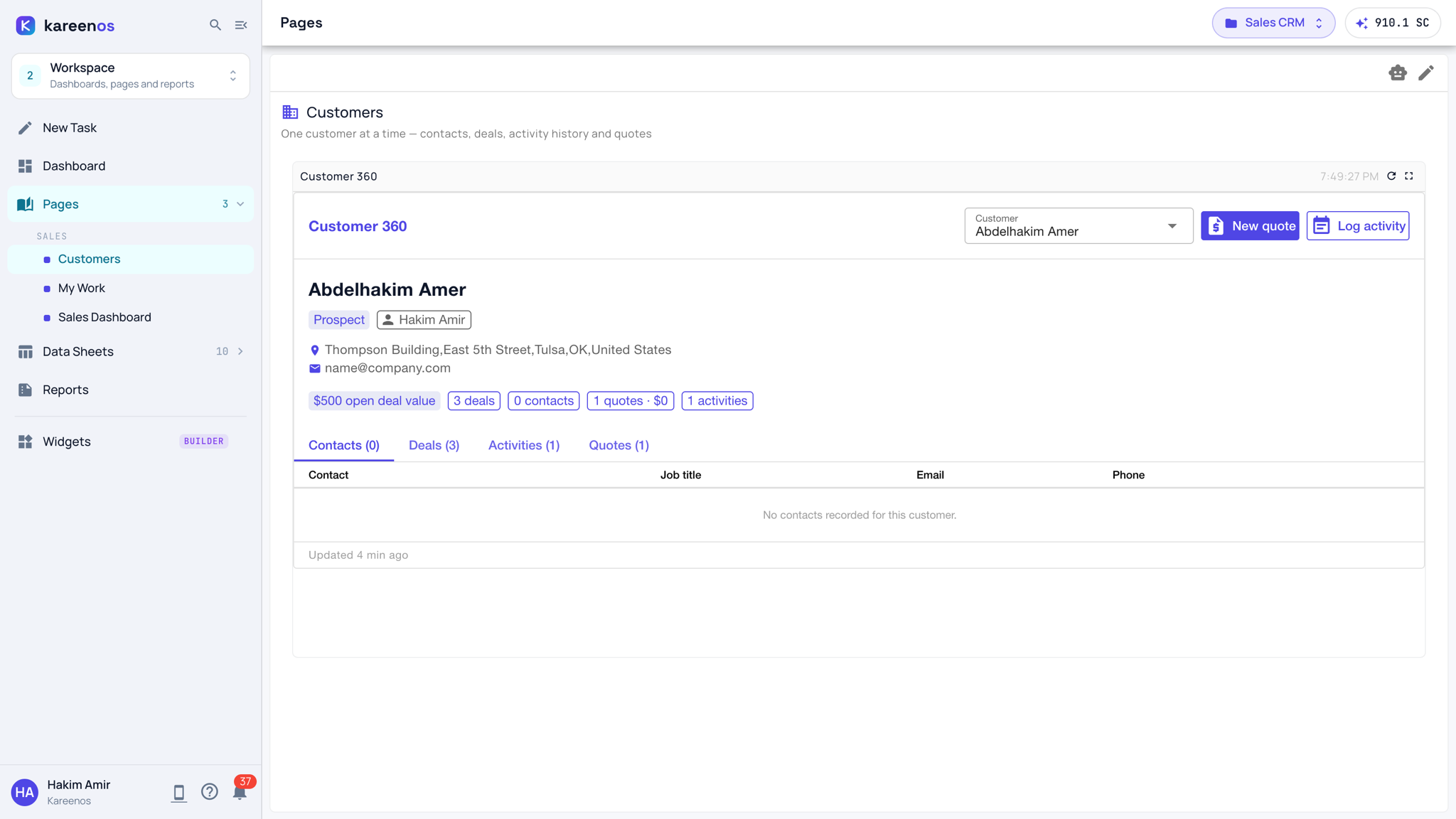Open the Workspace switcher
The width and height of the screenshot is (1456, 819).
pyautogui.click(x=131, y=75)
